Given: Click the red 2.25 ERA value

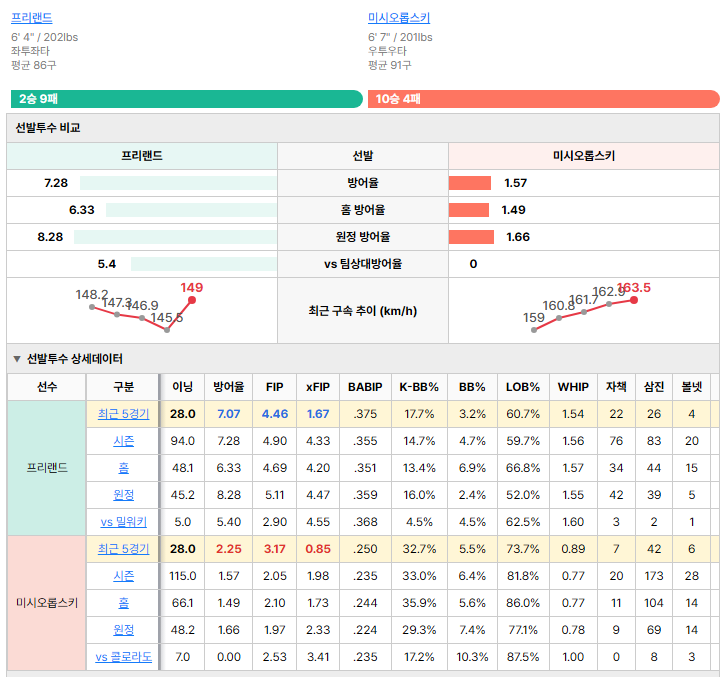Looking at the screenshot, I should (x=228, y=549).
